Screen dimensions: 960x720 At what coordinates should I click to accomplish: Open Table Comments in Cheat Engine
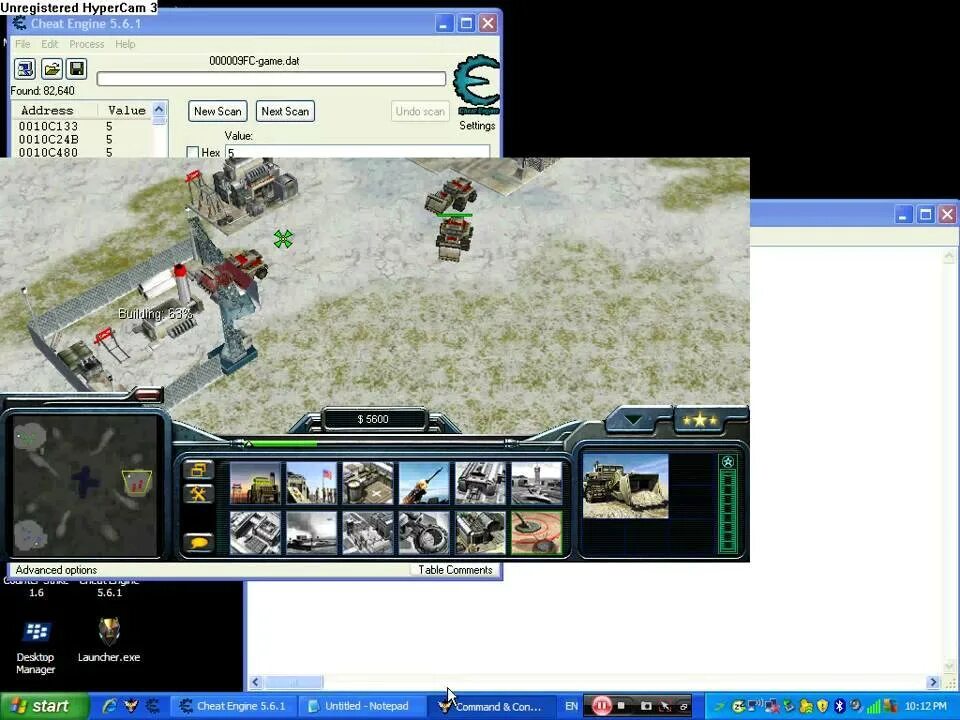(x=456, y=570)
